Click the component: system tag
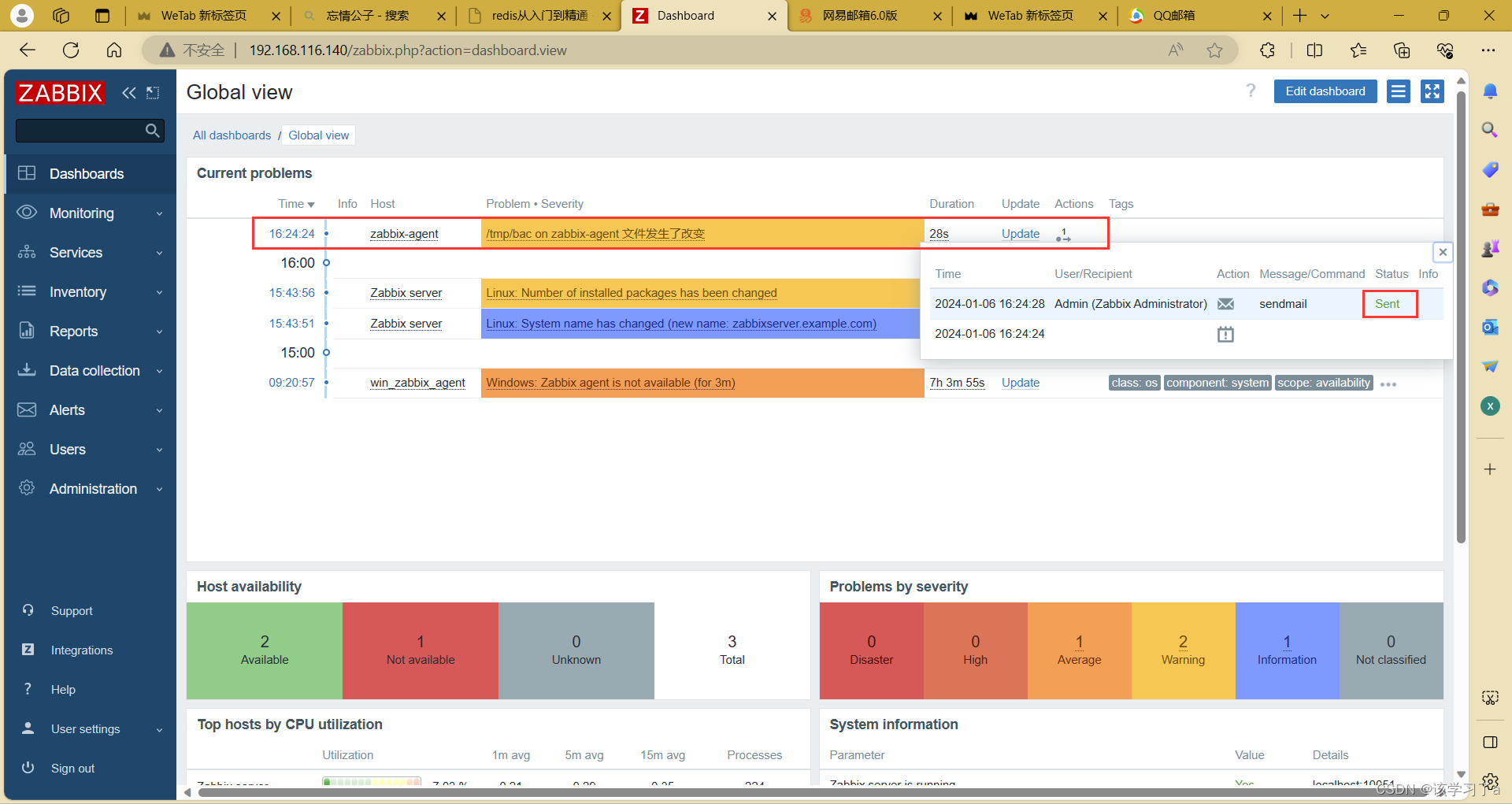This screenshot has height=804, width=1512. pyautogui.click(x=1217, y=383)
